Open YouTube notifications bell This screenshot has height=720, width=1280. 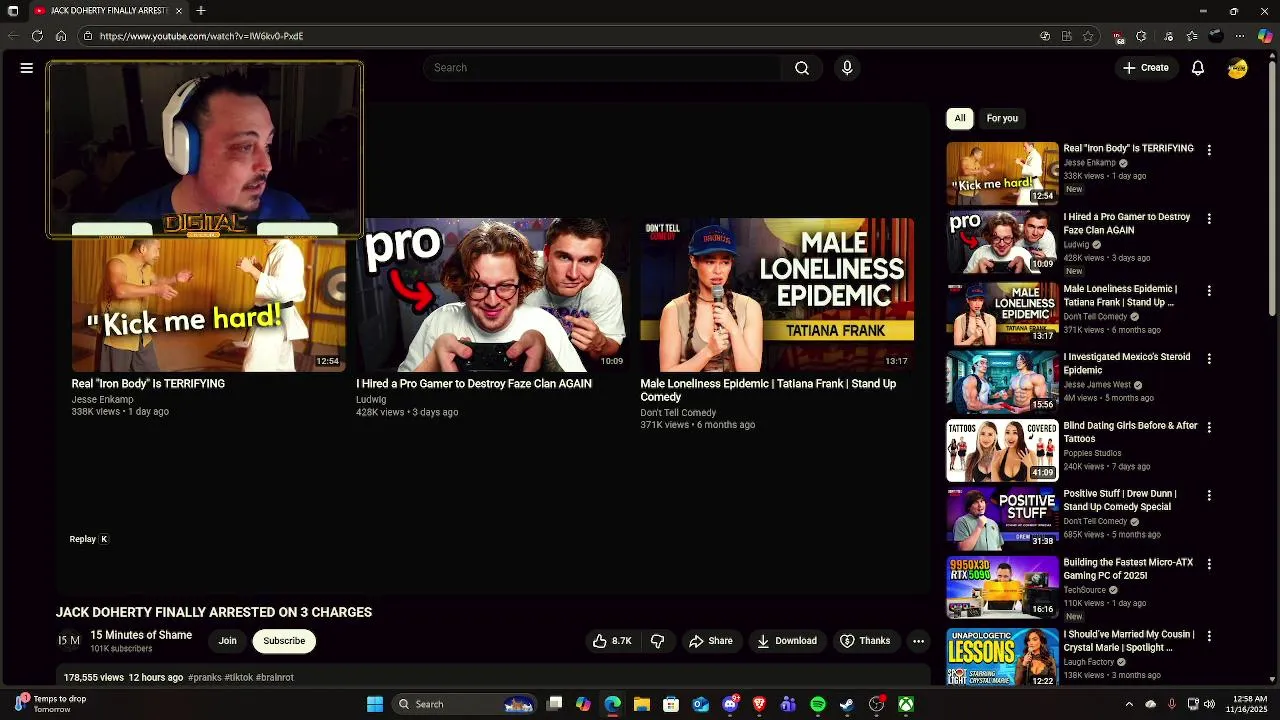pyautogui.click(x=1197, y=68)
